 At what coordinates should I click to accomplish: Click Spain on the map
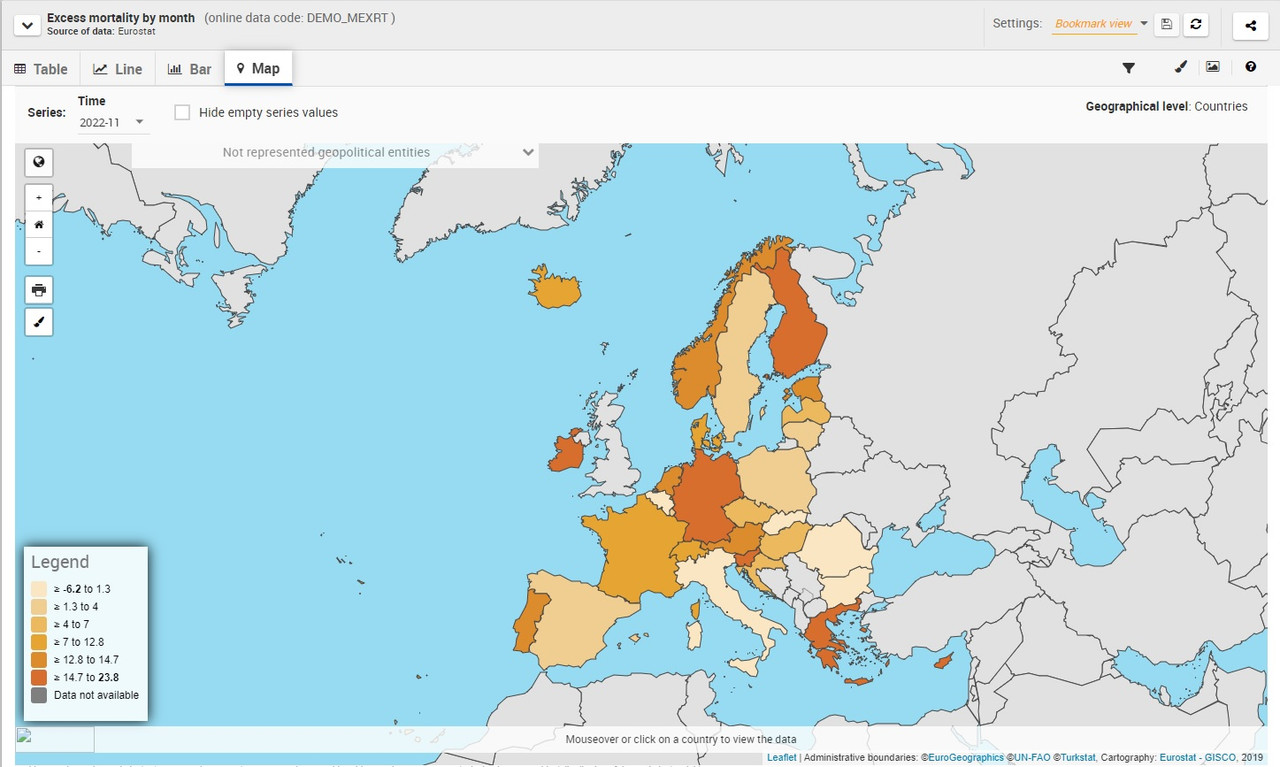coord(580,620)
